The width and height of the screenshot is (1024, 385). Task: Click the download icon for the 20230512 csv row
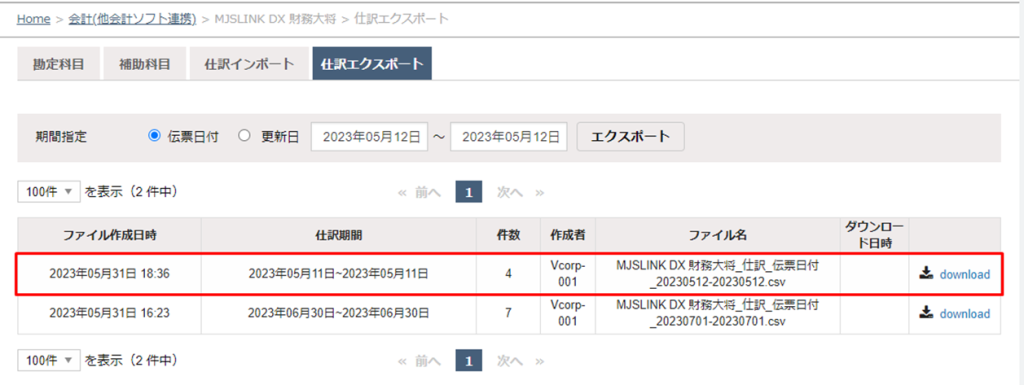[925, 274]
